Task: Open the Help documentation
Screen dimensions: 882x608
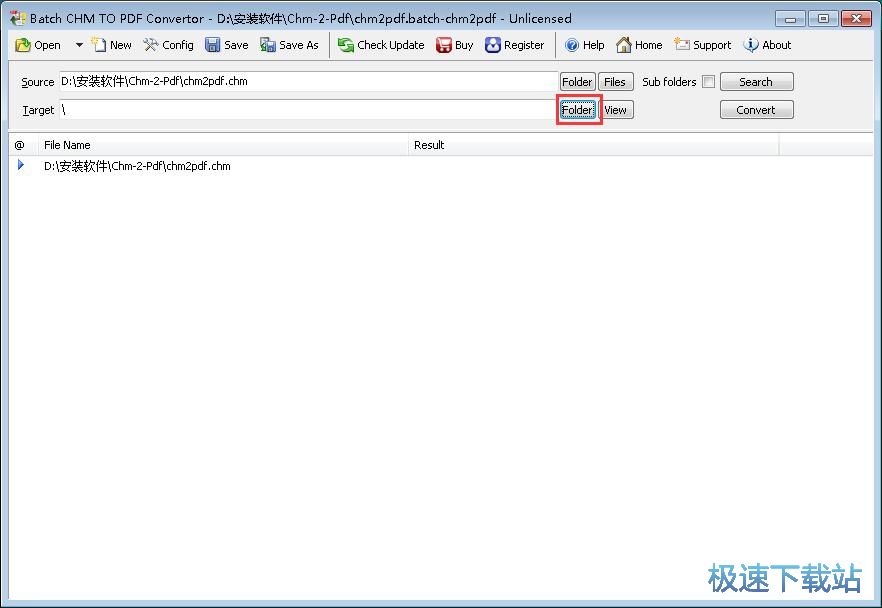Action: point(584,44)
